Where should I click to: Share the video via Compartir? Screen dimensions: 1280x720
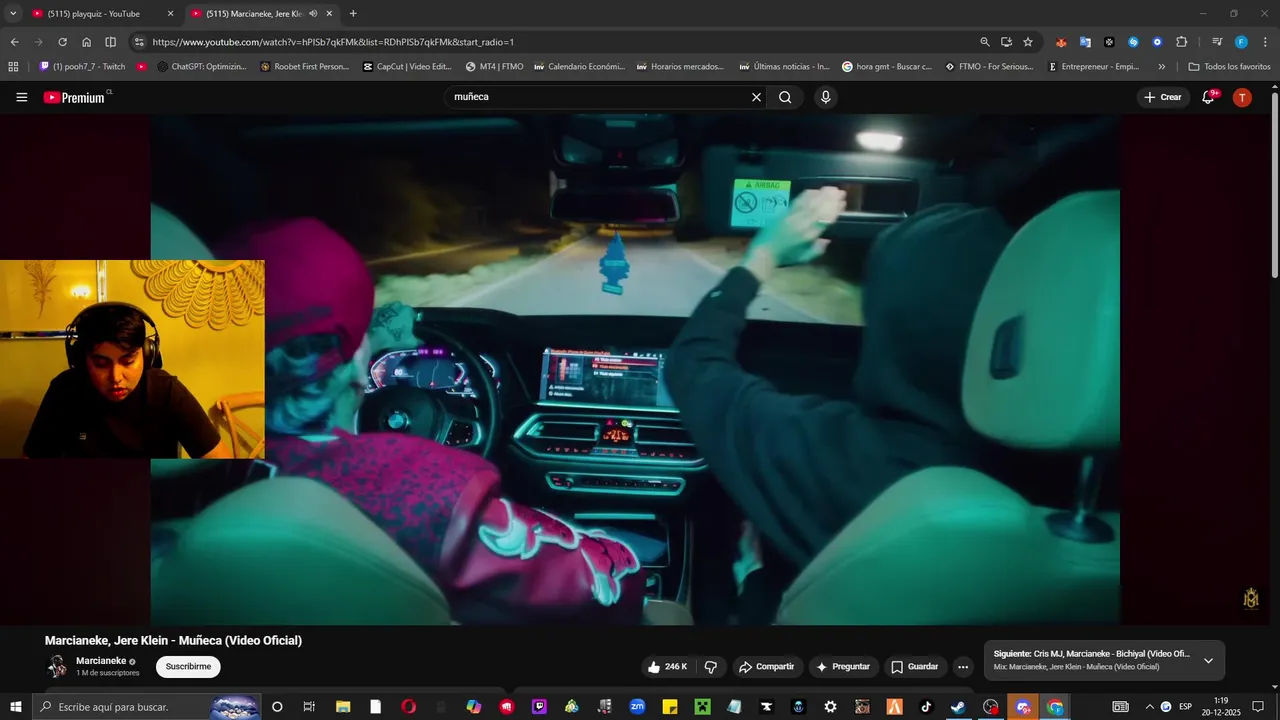point(766,667)
